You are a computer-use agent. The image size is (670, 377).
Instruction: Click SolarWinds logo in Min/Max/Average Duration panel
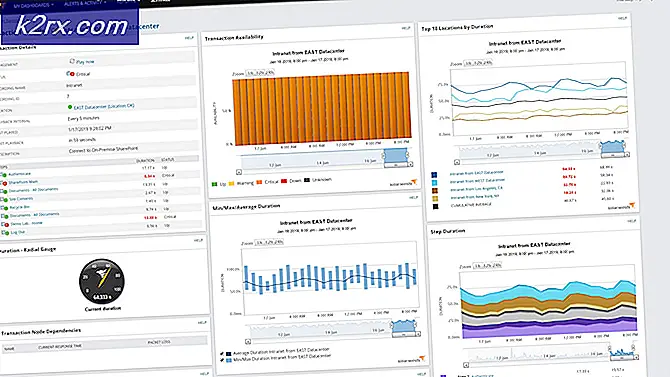411,359
